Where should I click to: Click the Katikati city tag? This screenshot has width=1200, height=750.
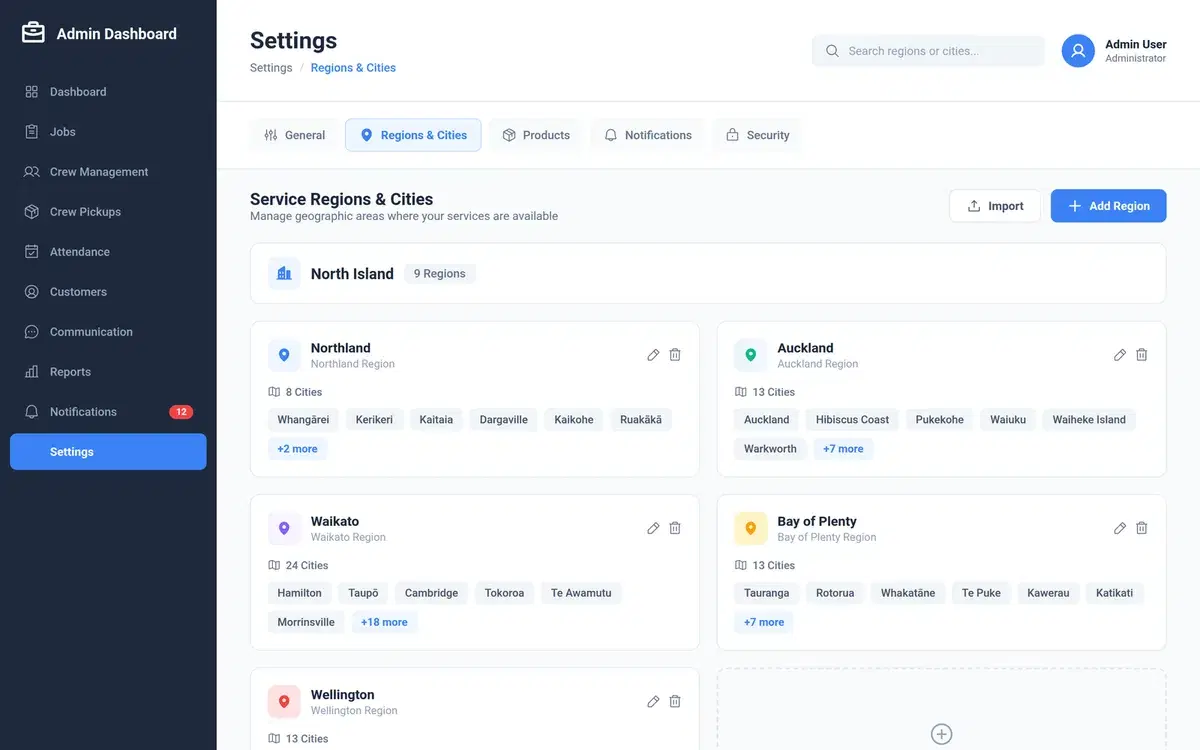click(1114, 593)
